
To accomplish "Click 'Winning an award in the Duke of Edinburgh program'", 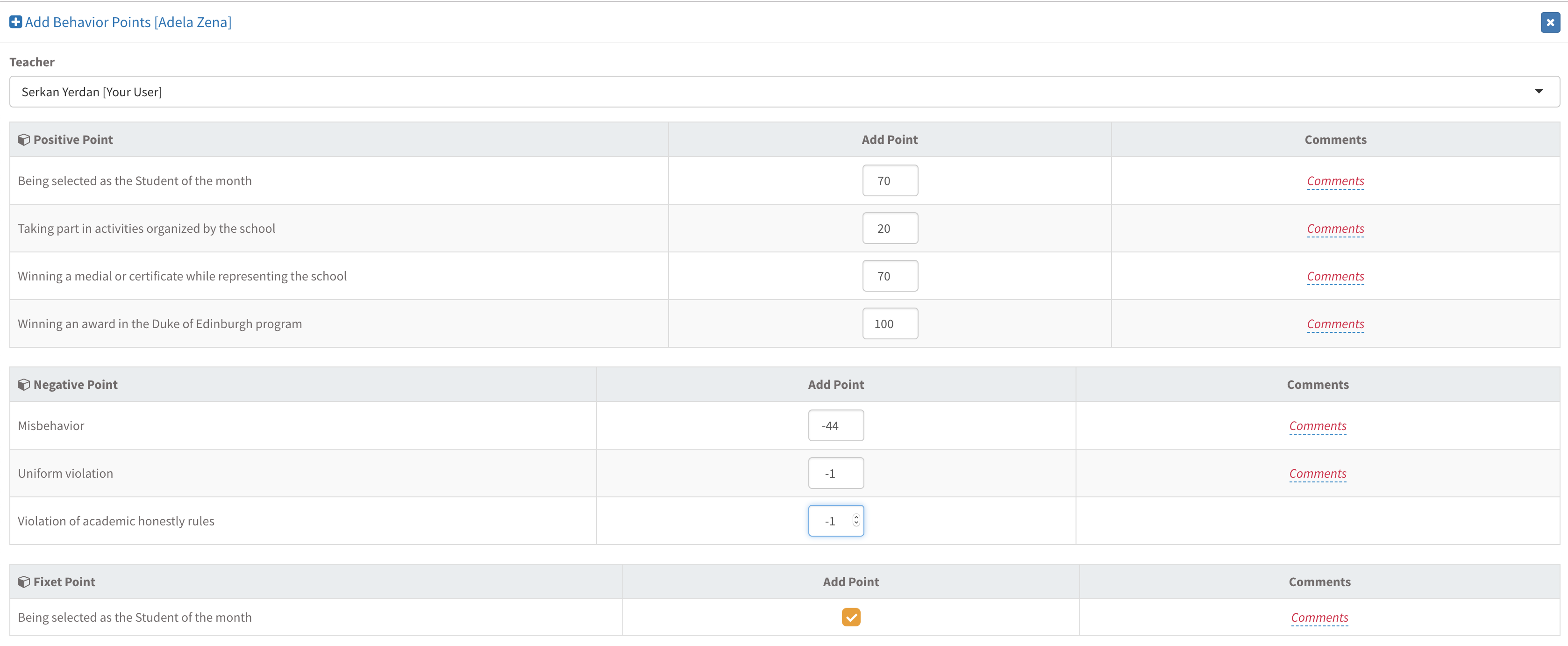I will click(x=159, y=324).
